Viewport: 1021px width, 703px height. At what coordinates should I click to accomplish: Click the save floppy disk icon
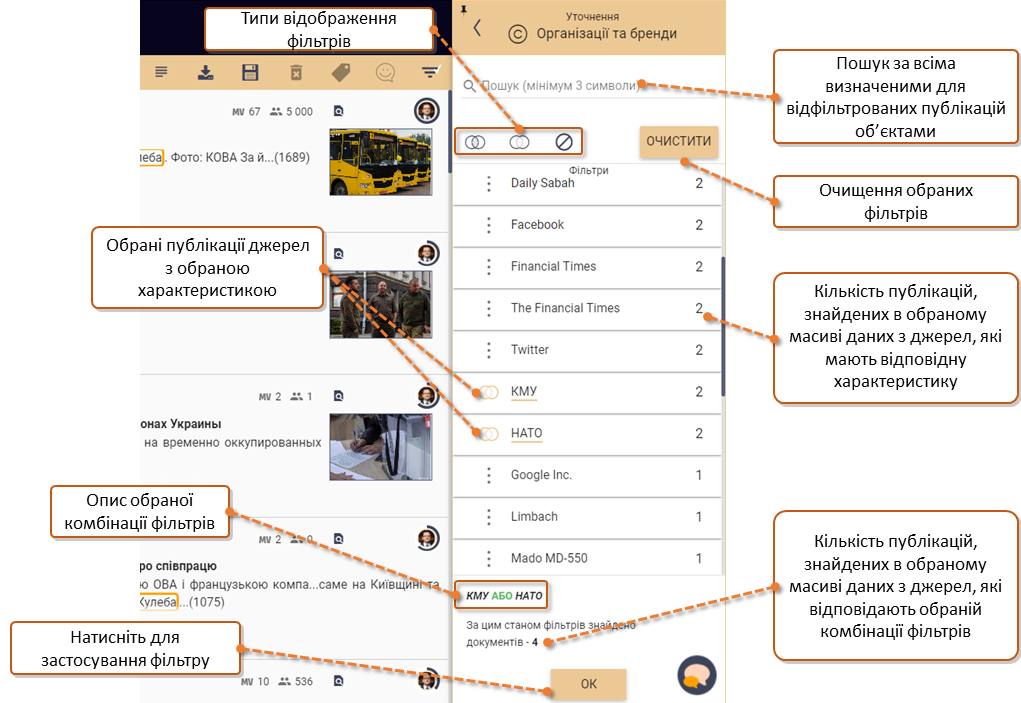point(250,72)
